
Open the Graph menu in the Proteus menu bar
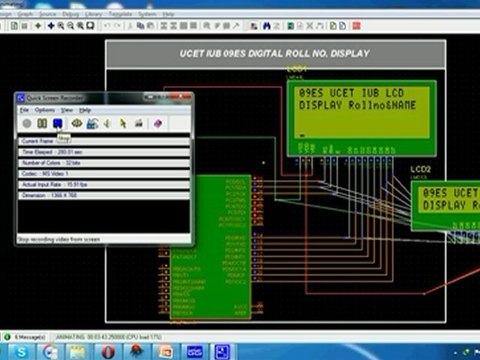[x=25, y=14]
